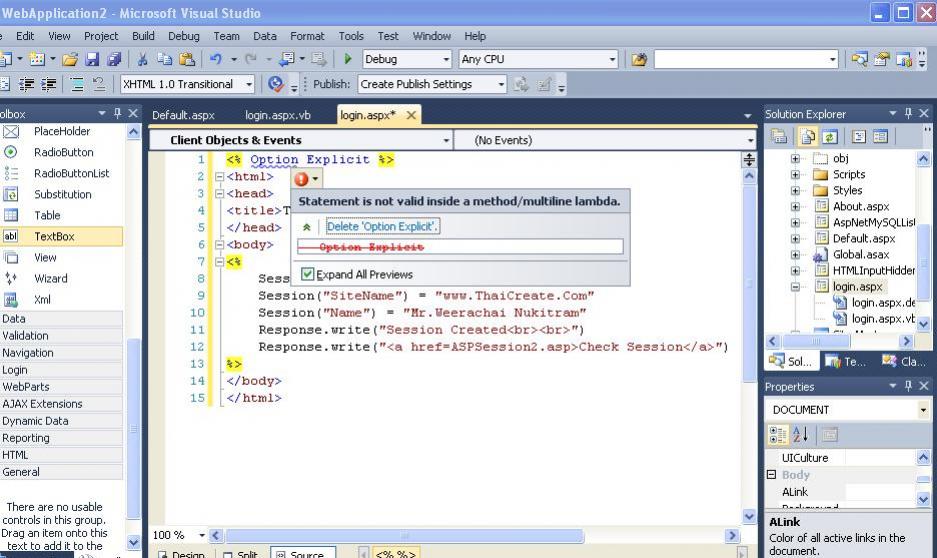This screenshot has height=558, width=937.
Task: Toggle Expand All Previews checkbox
Action: (x=307, y=274)
